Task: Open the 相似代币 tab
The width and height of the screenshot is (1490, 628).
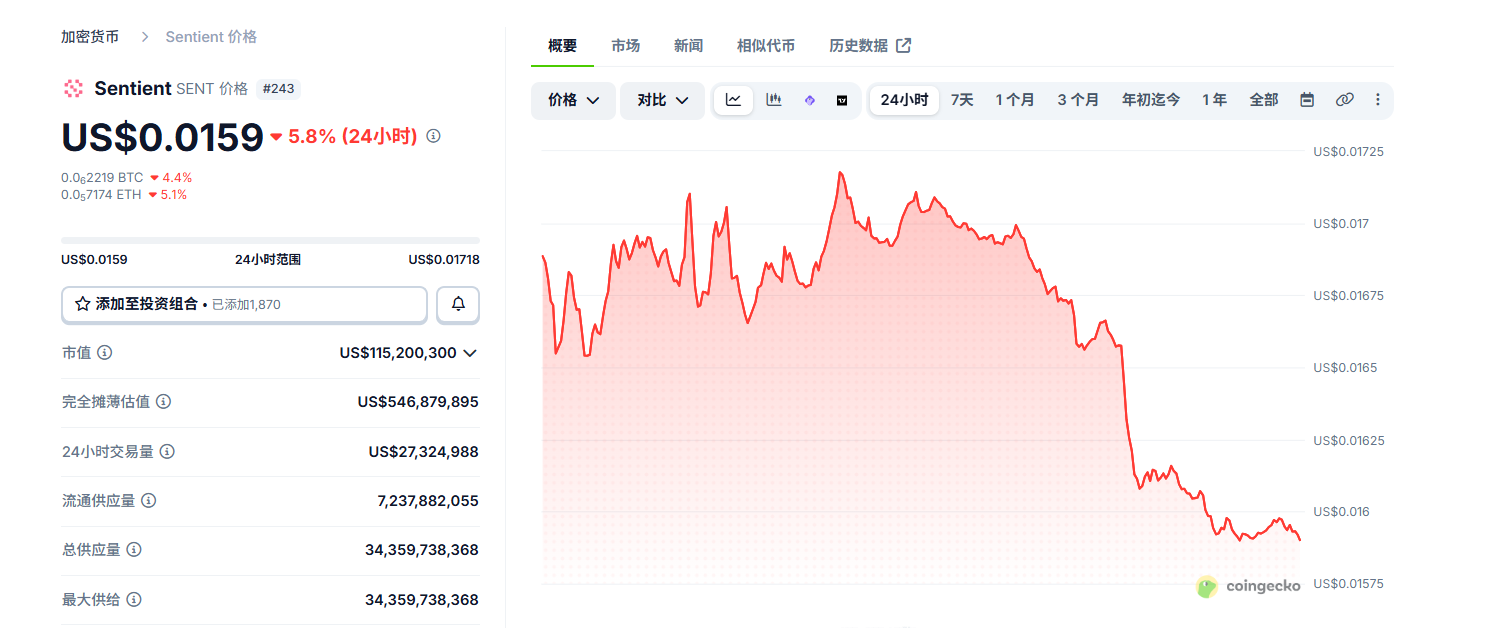Action: (766, 45)
